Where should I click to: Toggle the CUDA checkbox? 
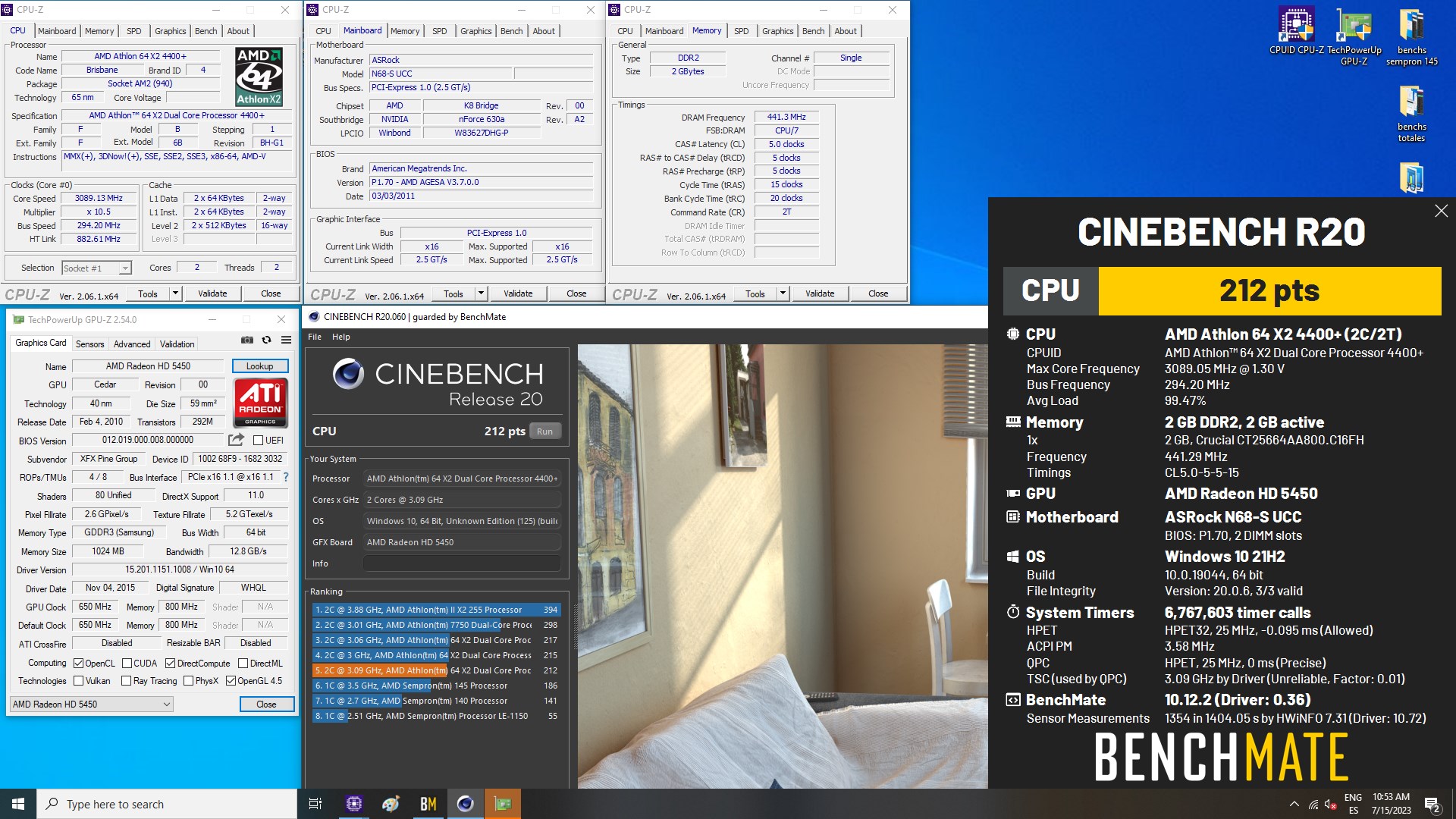pyautogui.click(x=127, y=664)
